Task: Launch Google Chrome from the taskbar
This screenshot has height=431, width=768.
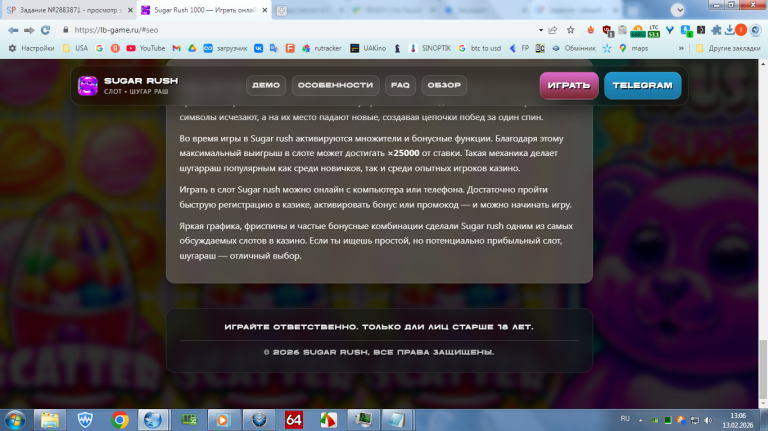Action: tap(119, 420)
